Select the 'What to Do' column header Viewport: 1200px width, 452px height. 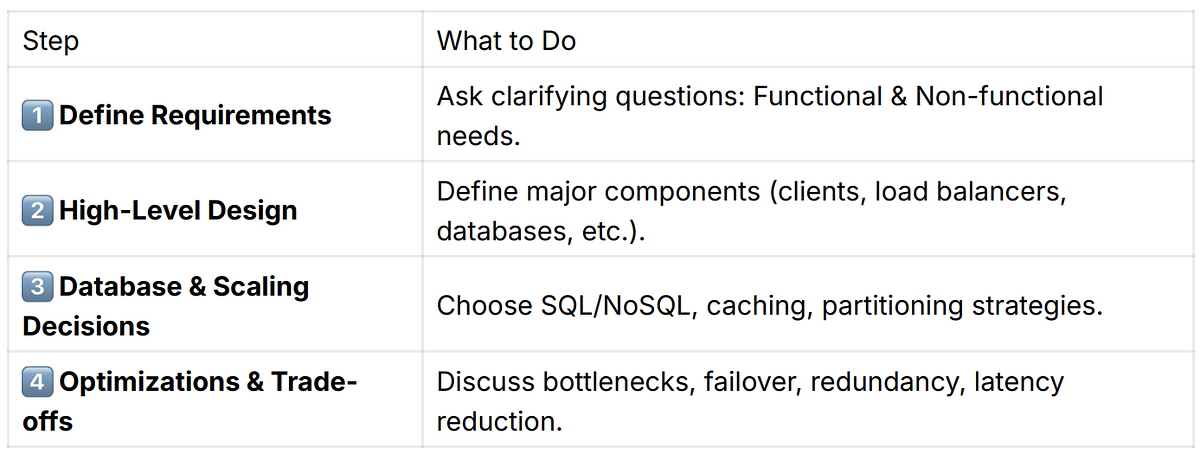(x=506, y=41)
